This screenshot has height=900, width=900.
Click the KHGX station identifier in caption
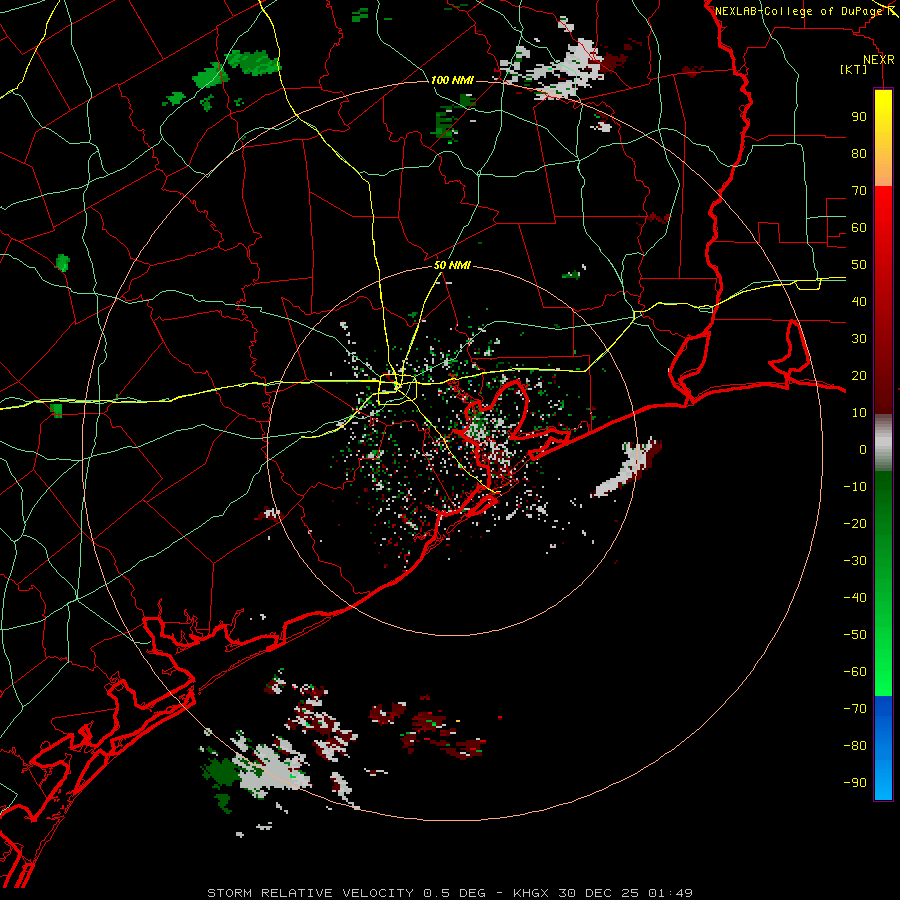click(x=532, y=893)
